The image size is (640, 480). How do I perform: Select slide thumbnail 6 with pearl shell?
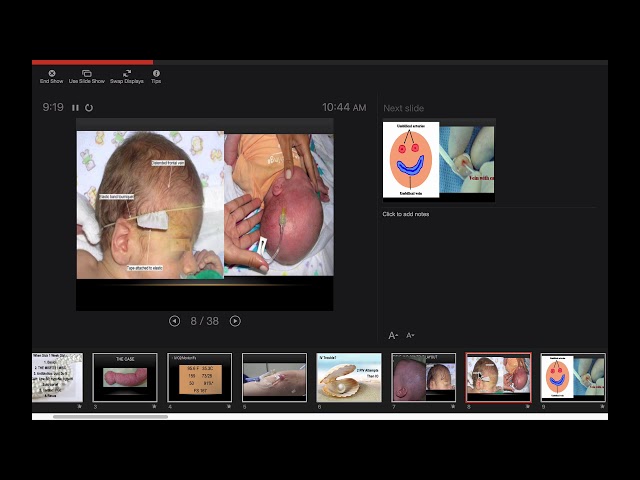[349, 378]
